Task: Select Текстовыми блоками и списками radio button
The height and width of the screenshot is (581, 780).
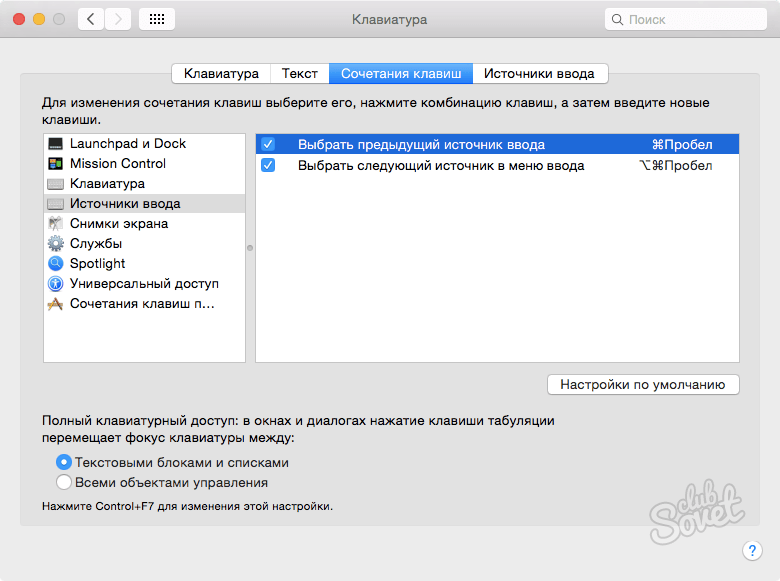Action: coord(64,462)
